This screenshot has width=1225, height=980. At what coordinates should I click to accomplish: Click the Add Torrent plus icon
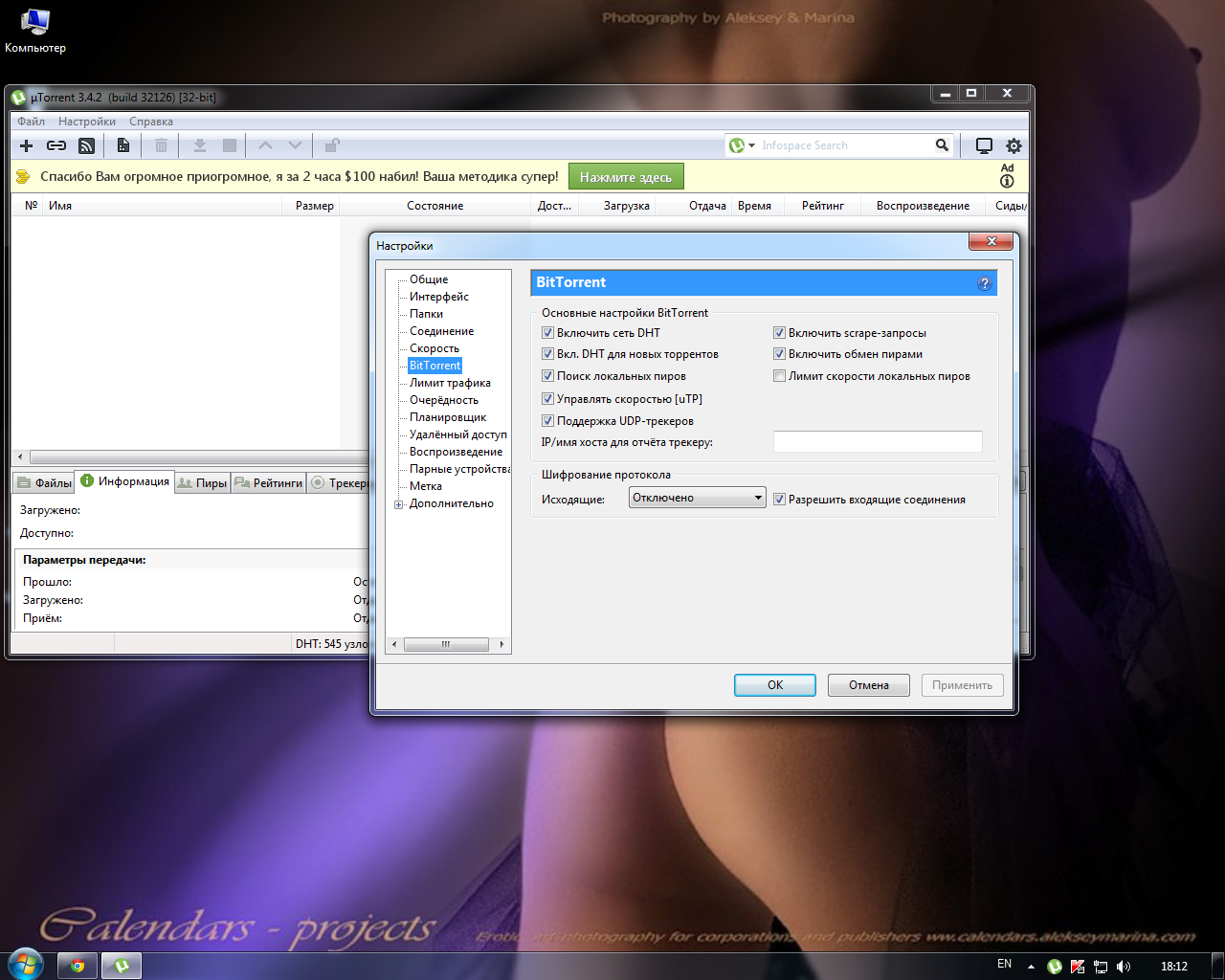27,145
